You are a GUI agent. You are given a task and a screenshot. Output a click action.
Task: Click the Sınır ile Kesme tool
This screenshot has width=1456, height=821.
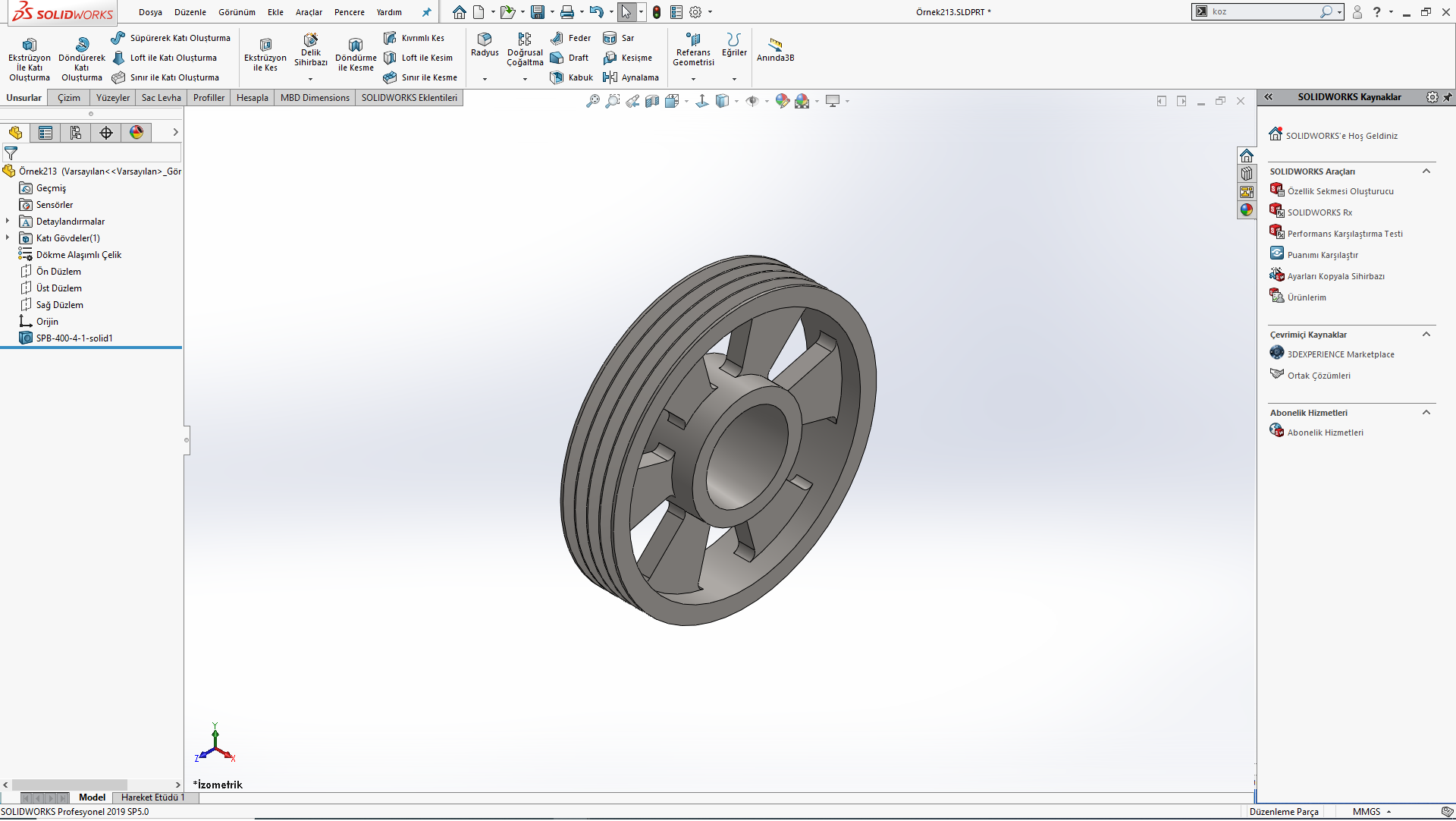[420, 77]
